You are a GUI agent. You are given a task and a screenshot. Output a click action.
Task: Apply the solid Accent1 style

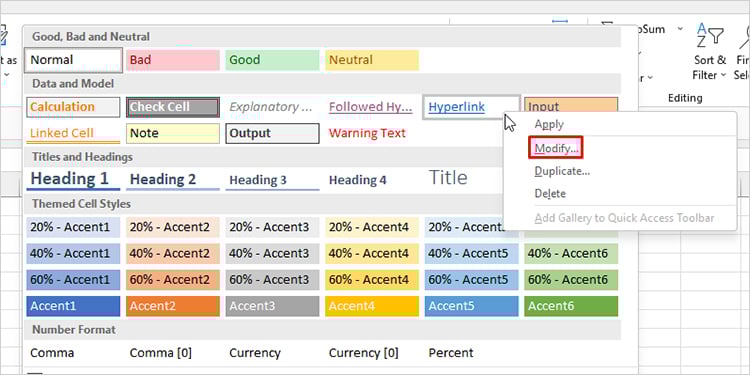point(73,306)
